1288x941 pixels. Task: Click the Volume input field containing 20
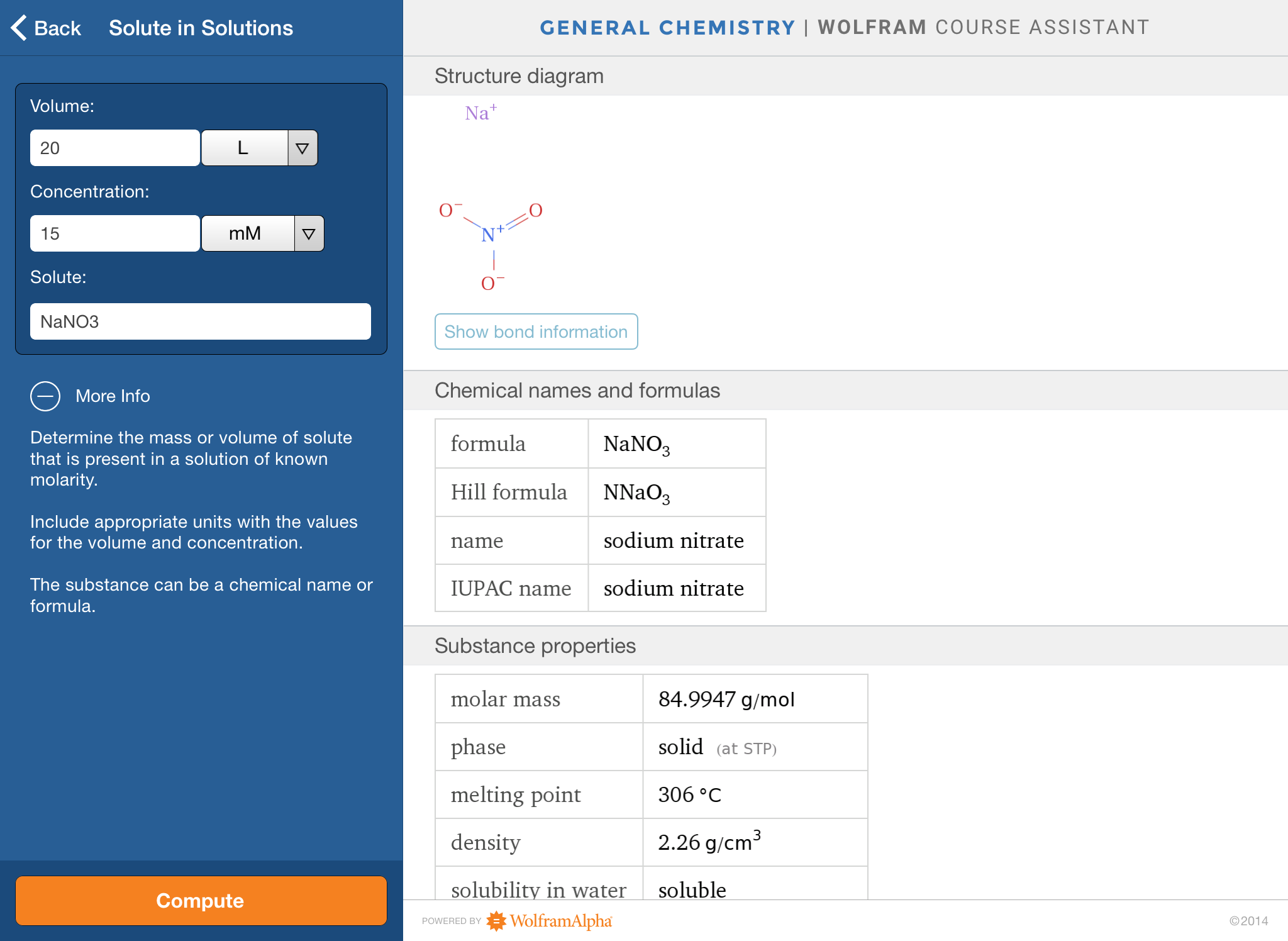114,148
